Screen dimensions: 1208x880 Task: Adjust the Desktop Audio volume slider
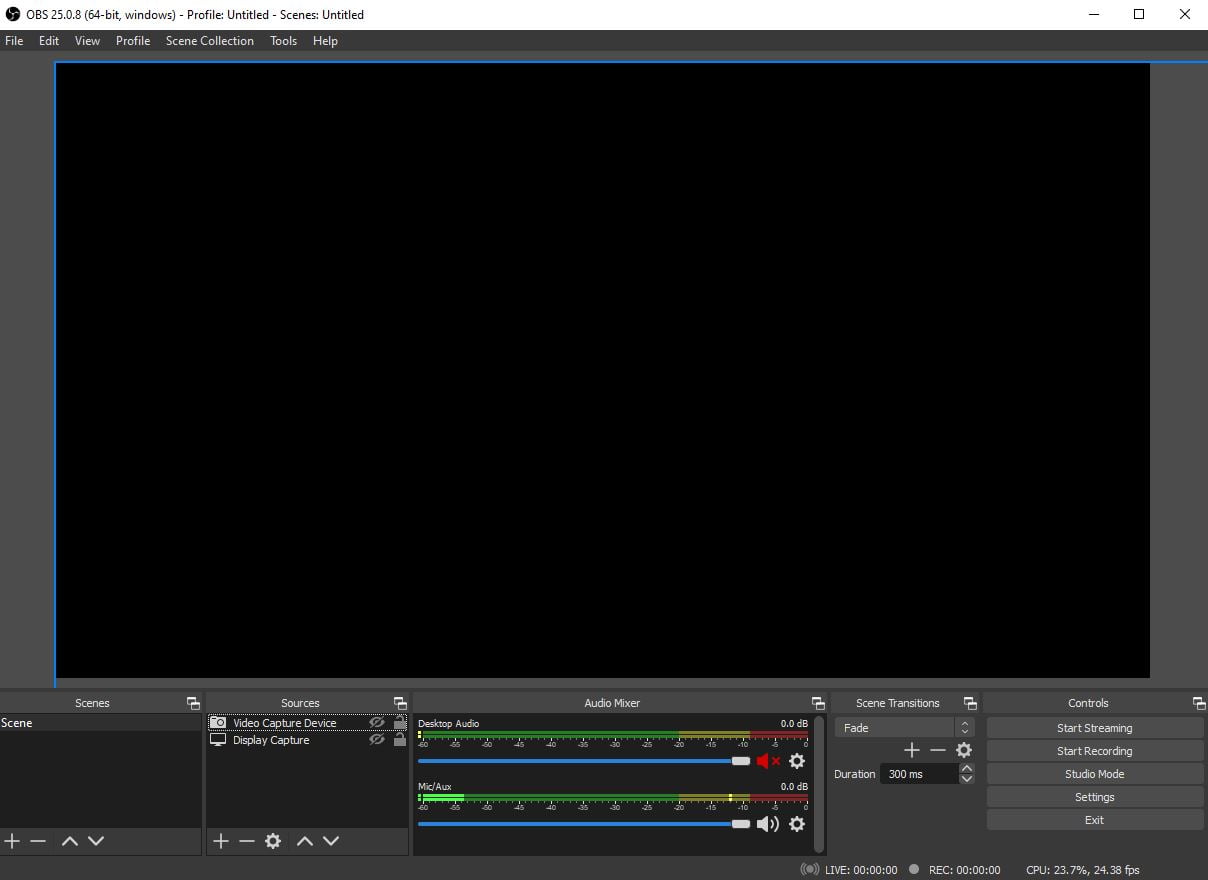(x=584, y=761)
